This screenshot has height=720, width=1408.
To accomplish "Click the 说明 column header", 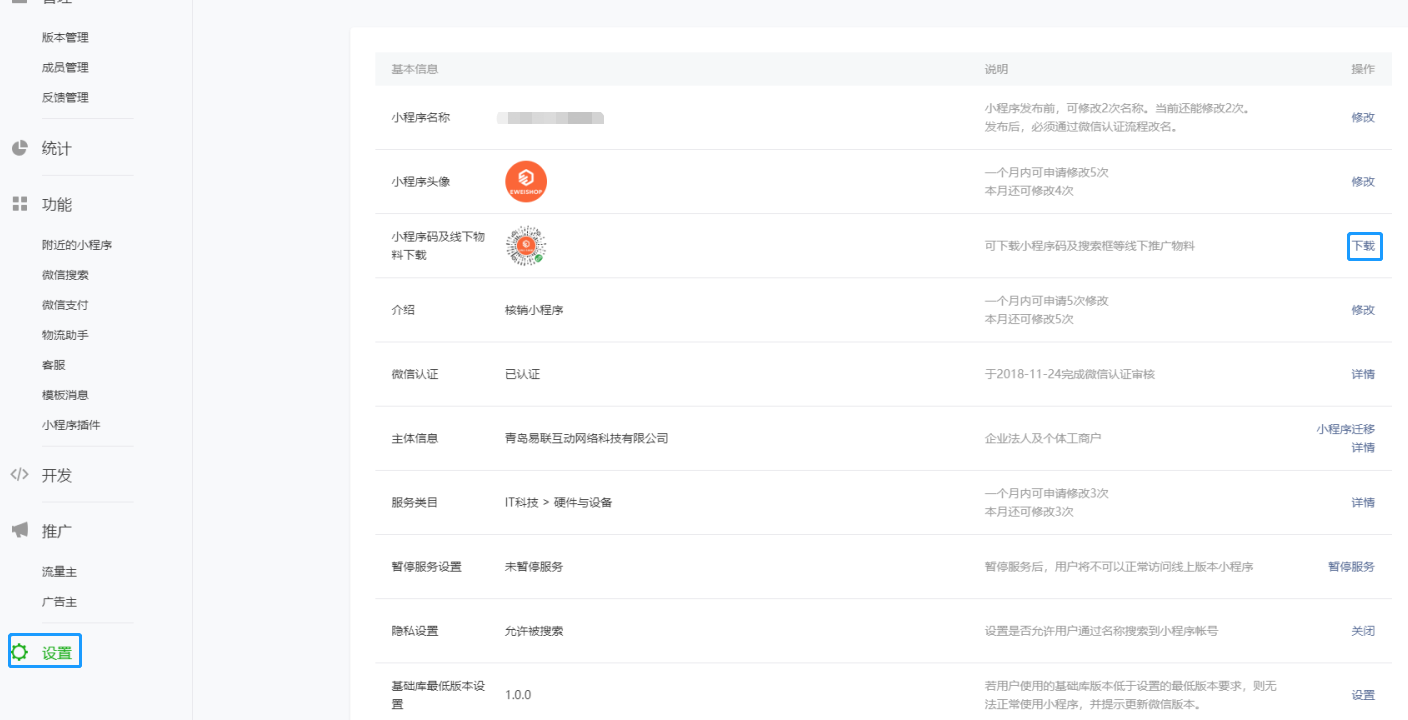I will coord(996,69).
